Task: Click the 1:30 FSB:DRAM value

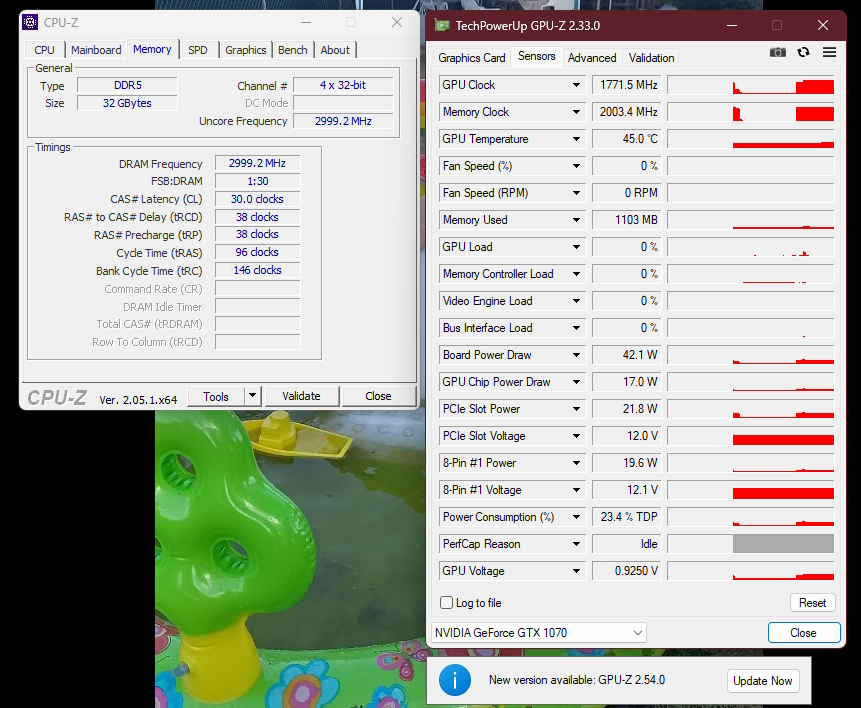Action: (258, 181)
